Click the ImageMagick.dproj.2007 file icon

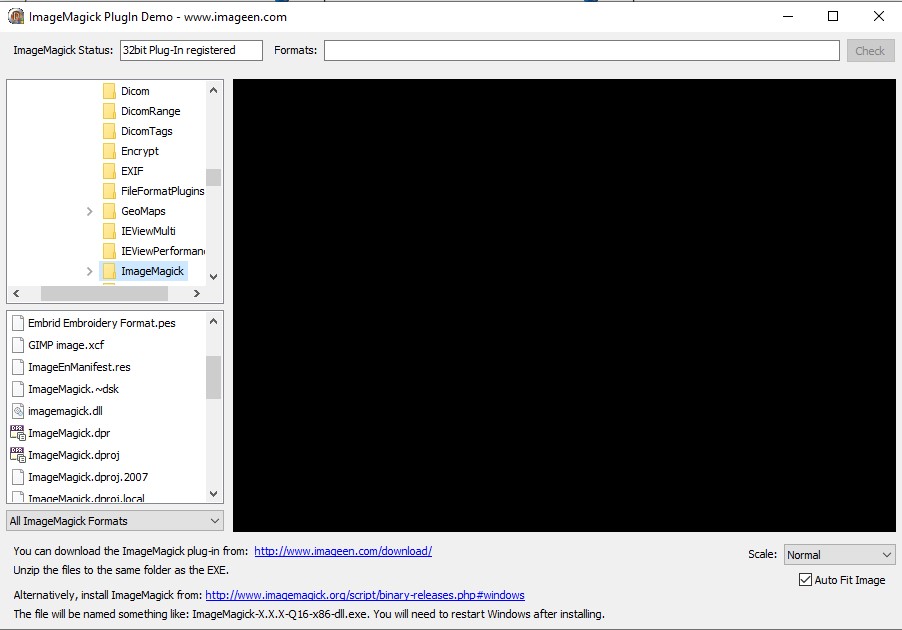click(18, 477)
